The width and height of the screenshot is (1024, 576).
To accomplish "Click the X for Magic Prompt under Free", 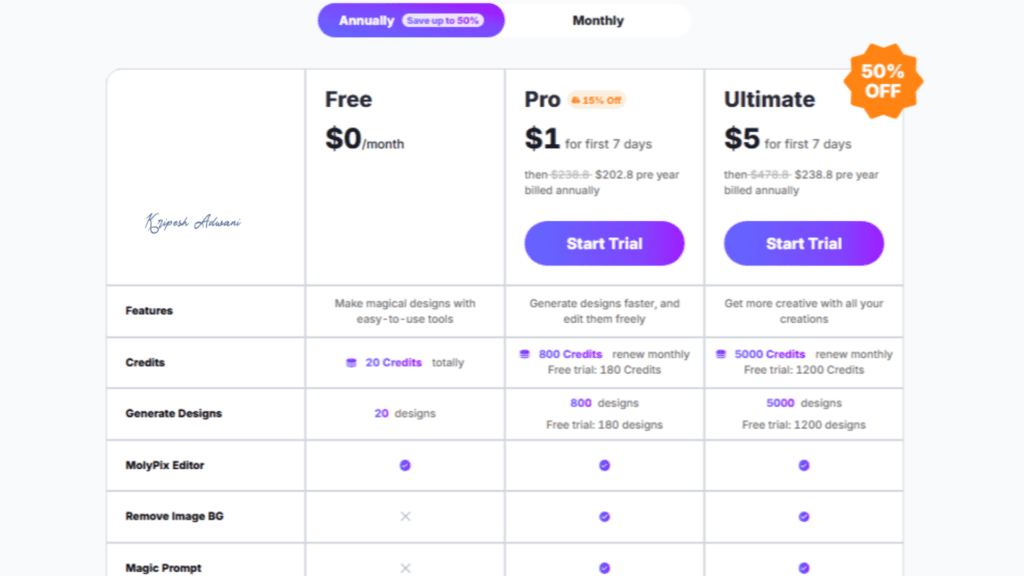I will click(x=404, y=567).
